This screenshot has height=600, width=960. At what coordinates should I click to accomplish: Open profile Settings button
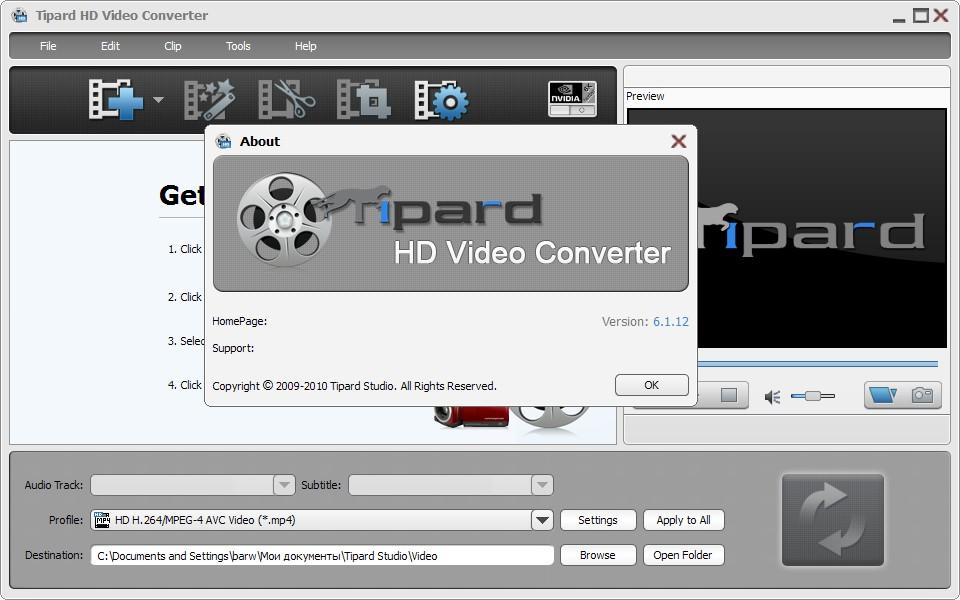pos(598,520)
